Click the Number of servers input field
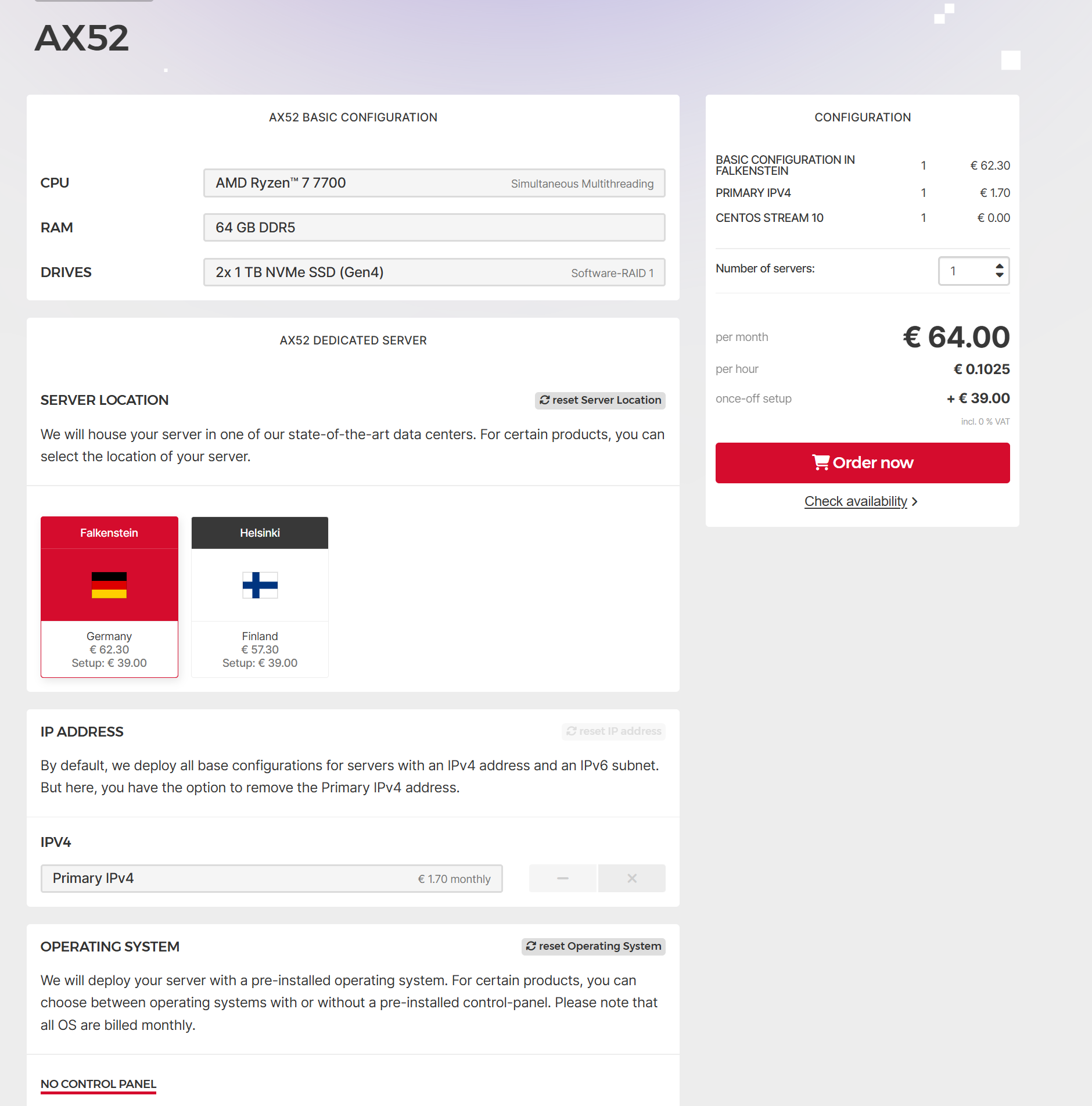Image resolution: width=1092 pixels, height=1106 pixels. coord(974,271)
